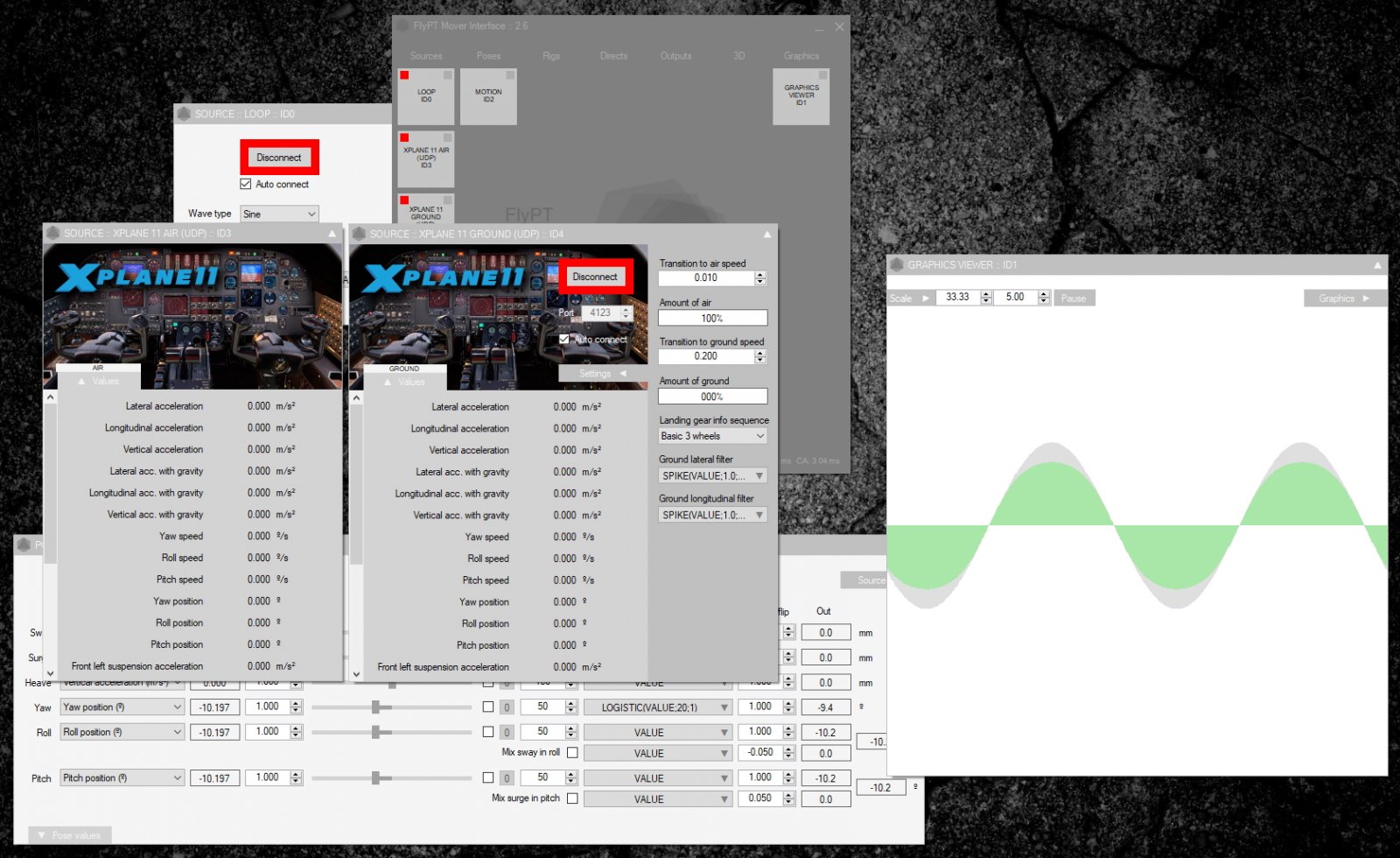
Task: Open the Rigs menu in FlyPT Mover
Action: 551,56
